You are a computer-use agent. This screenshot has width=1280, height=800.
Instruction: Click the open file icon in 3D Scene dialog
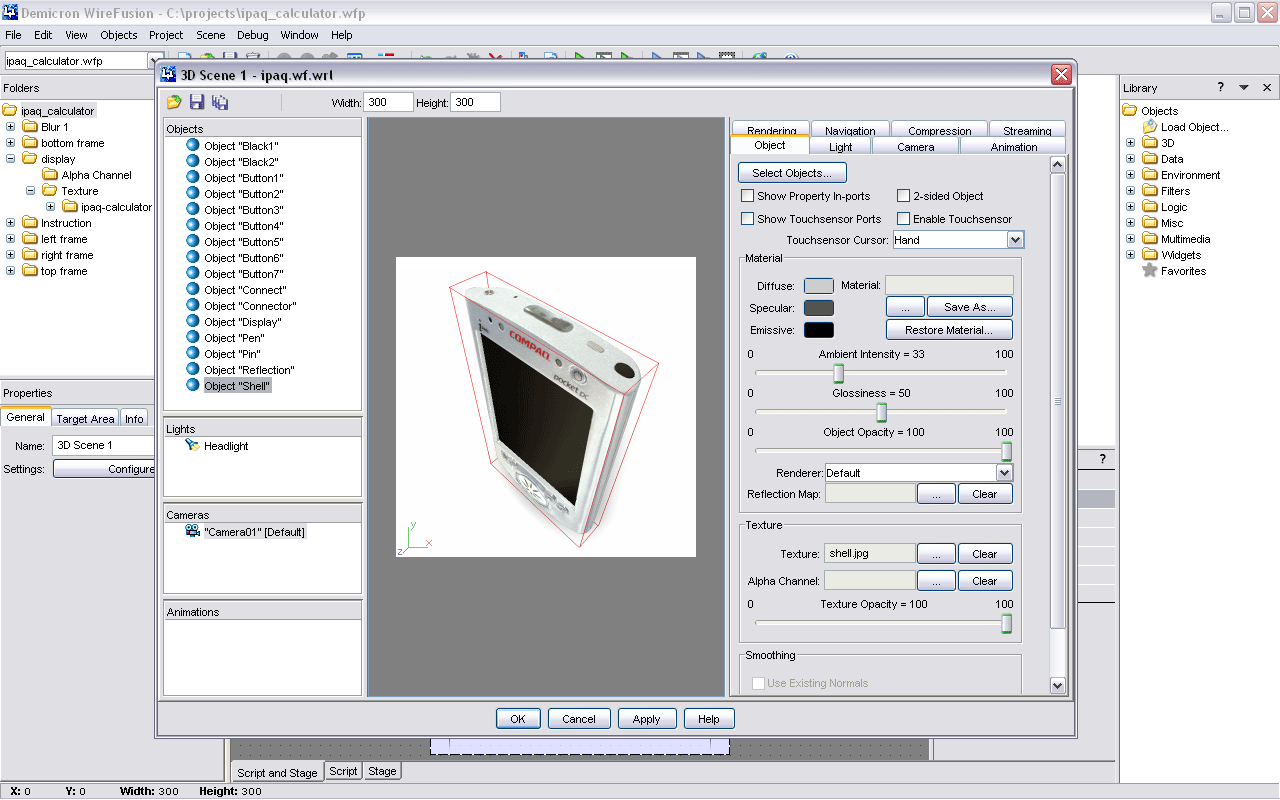point(174,102)
